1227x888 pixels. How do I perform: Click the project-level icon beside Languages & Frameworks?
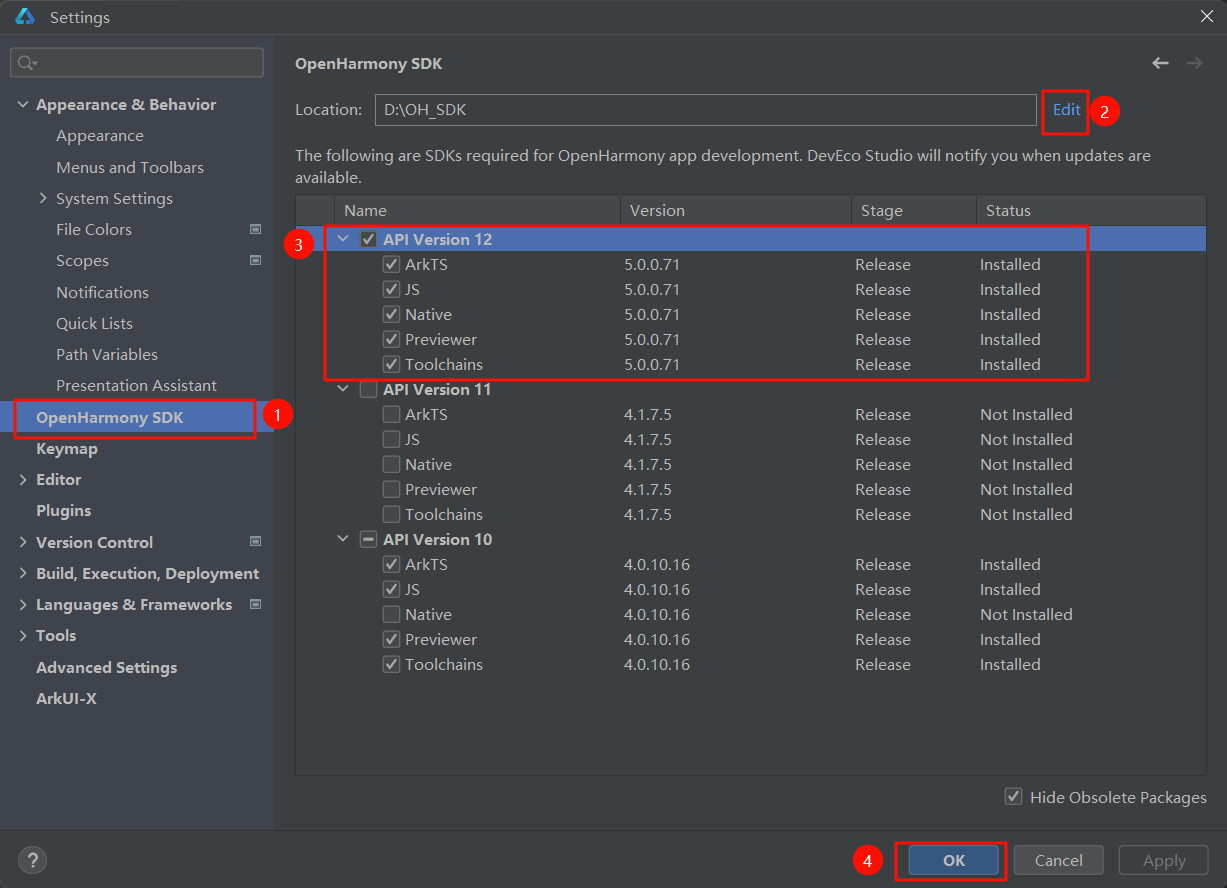pos(255,604)
